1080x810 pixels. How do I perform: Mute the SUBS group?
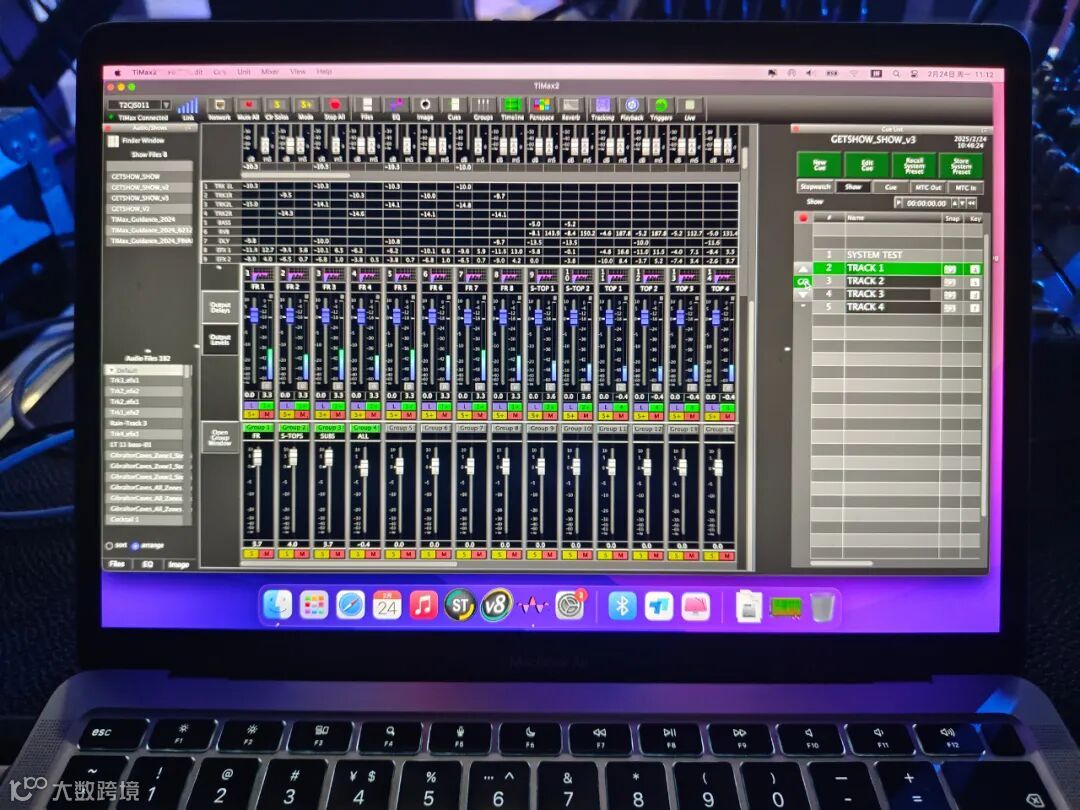(338, 554)
